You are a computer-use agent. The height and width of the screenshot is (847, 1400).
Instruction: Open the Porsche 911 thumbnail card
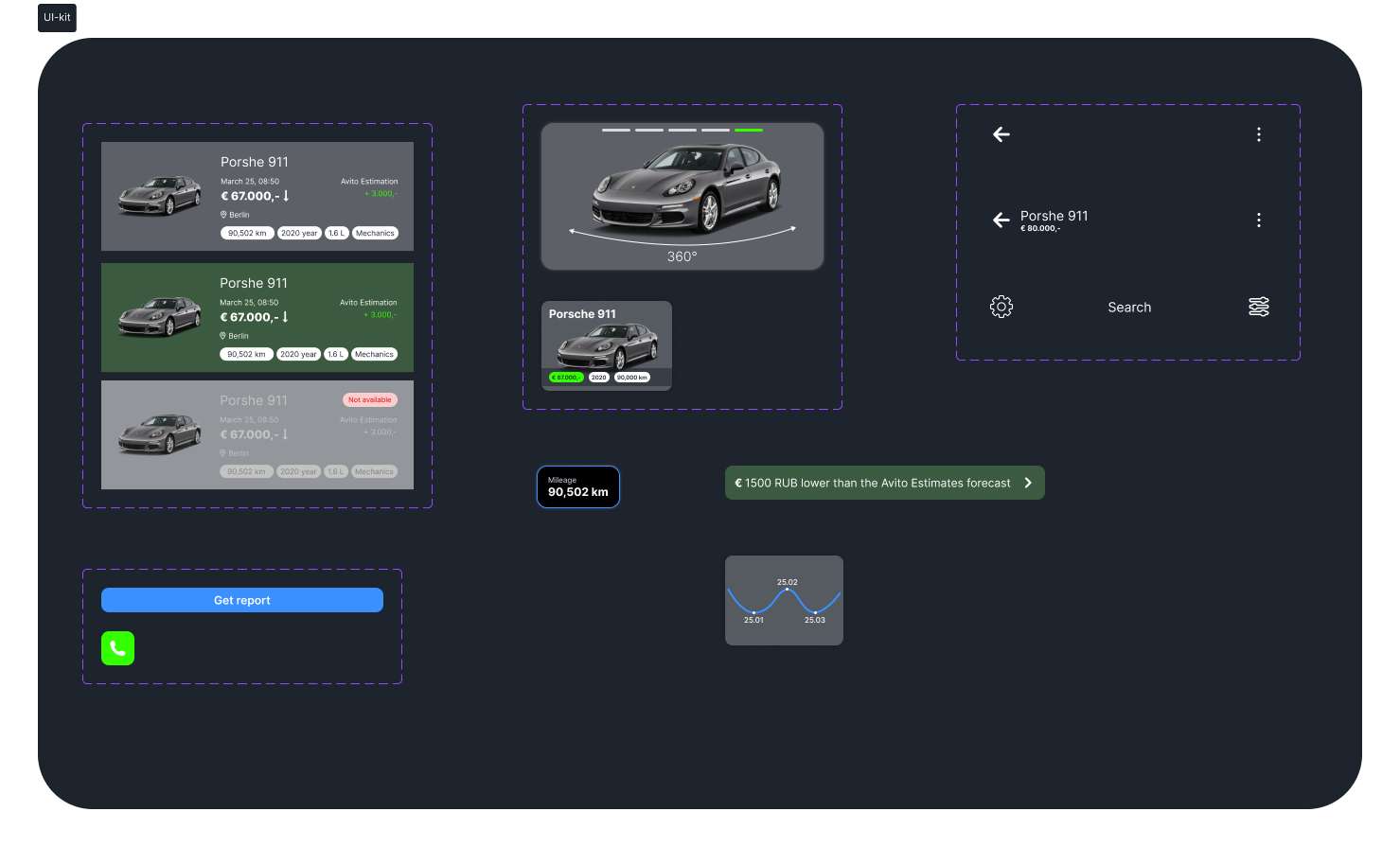tap(606, 344)
